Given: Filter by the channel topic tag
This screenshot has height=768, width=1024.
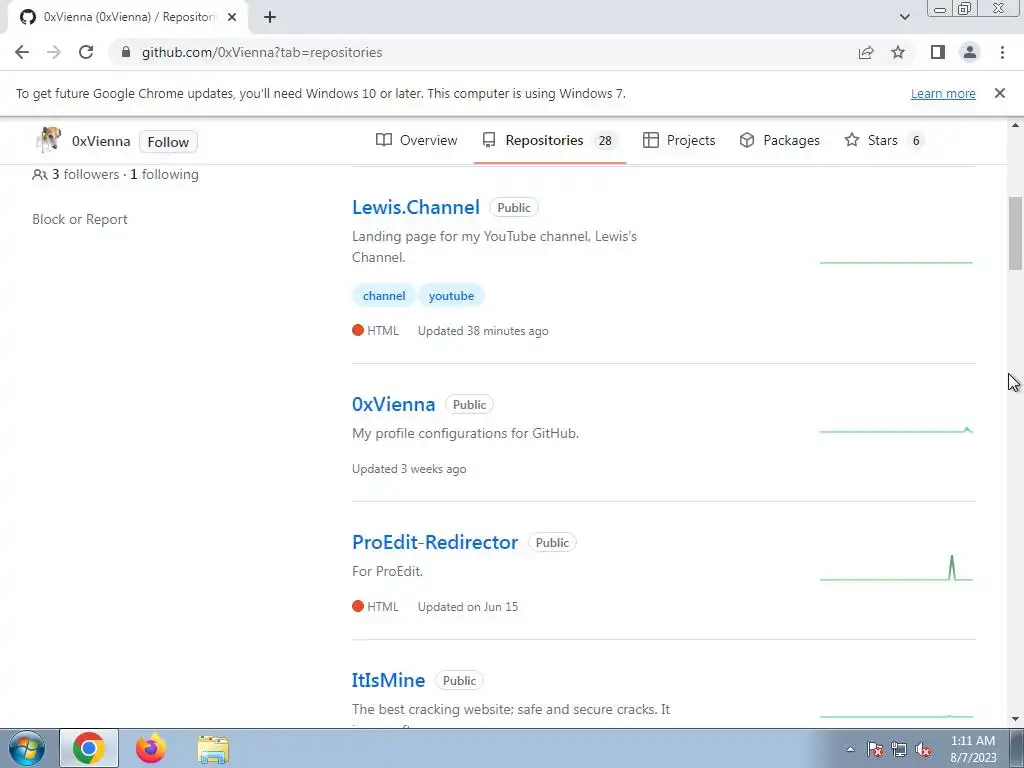Looking at the screenshot, I should pyautogui.click(x=384, y=296).
